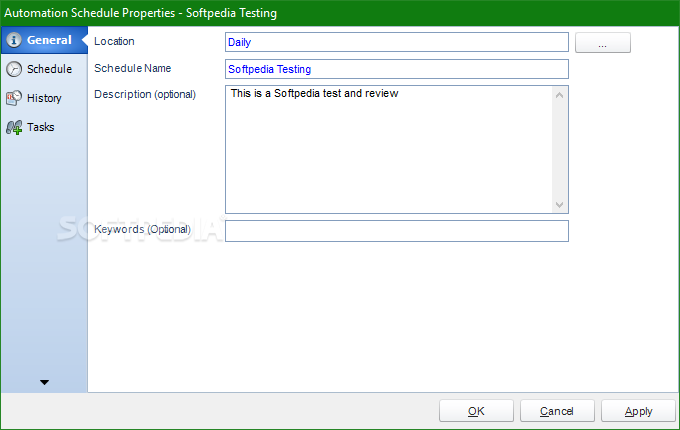Go to the History tab

point(44,98)
